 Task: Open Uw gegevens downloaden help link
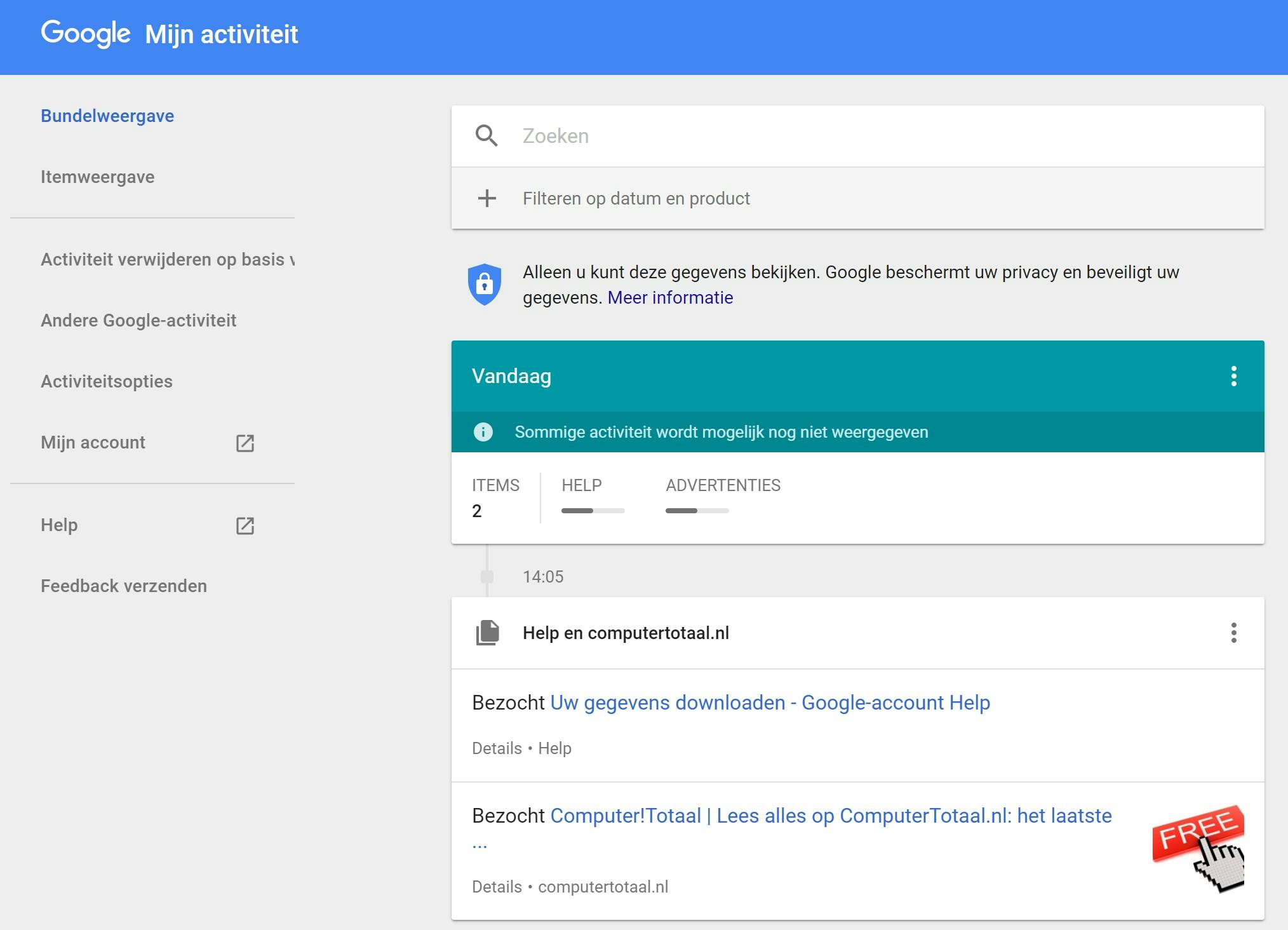coord(770,703)
